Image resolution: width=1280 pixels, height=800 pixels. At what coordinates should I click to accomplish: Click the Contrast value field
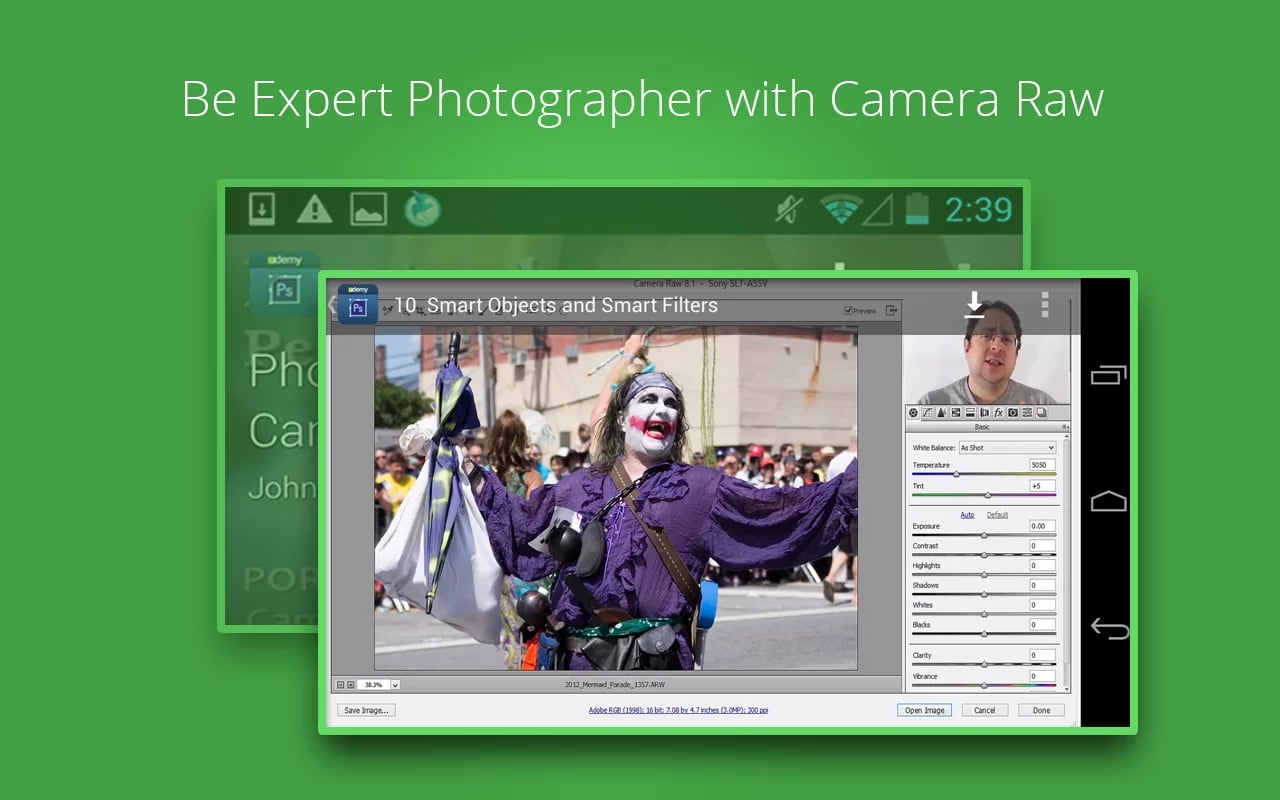(x=1043, y=546)
